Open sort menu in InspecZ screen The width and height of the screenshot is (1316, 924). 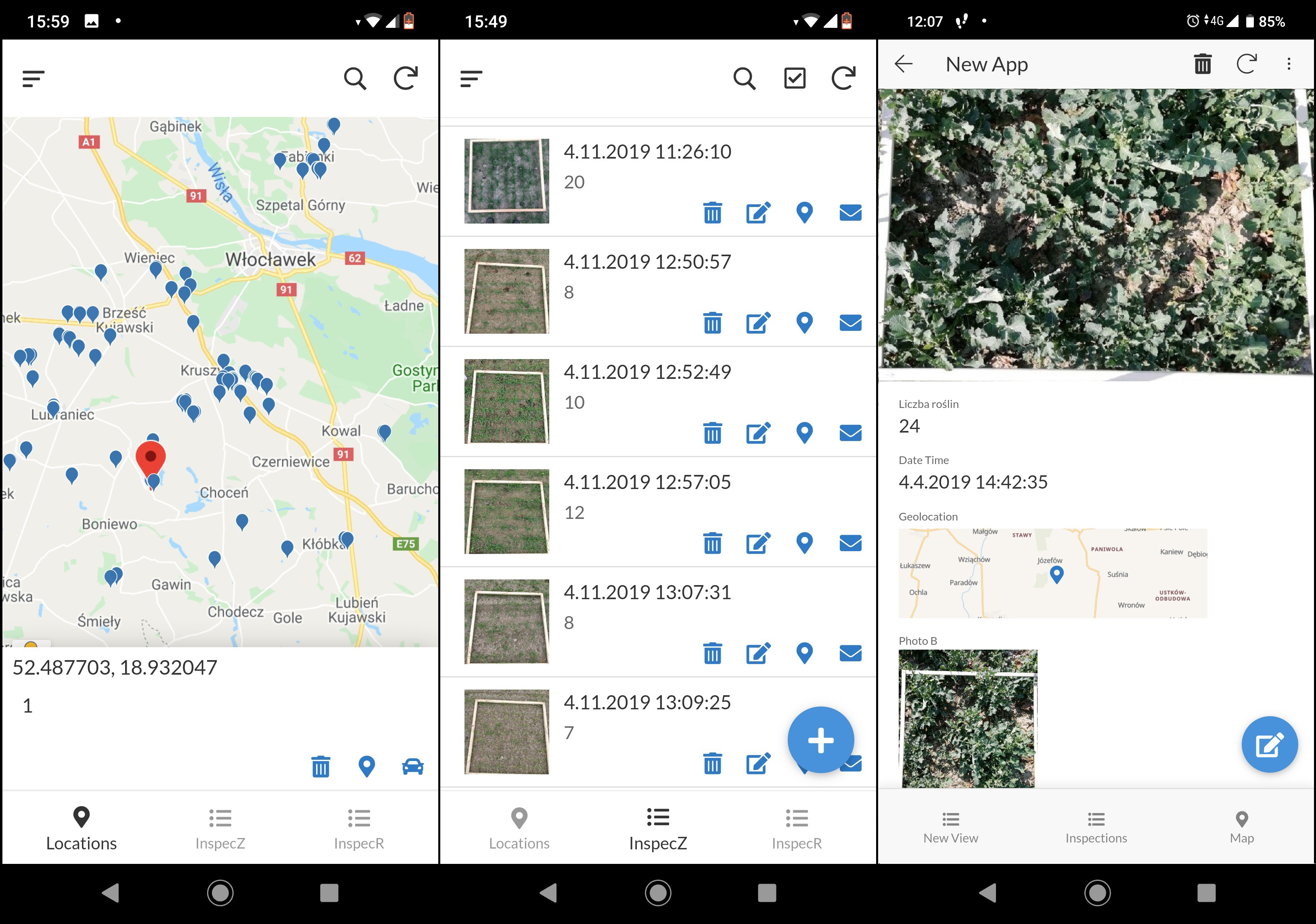coord(471,79)
